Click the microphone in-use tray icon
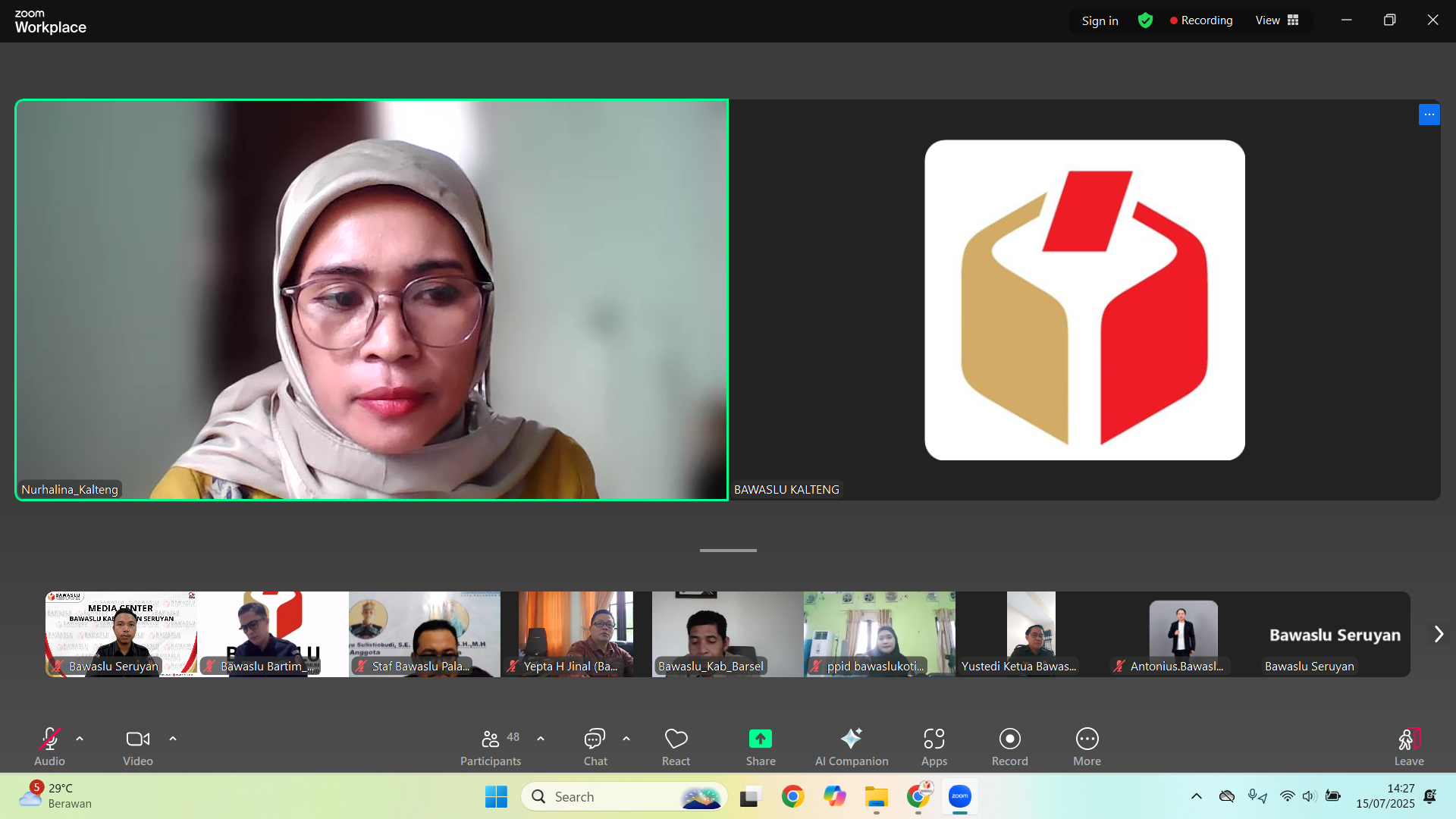This screenshot has width=1456, height=819. [x=1257, y=796]
